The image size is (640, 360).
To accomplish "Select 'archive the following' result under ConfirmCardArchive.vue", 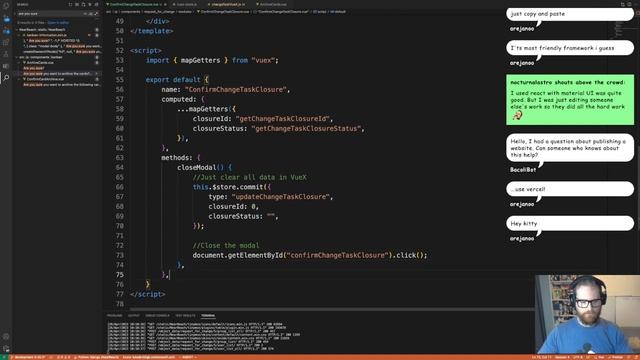I will tap(61, 85).
